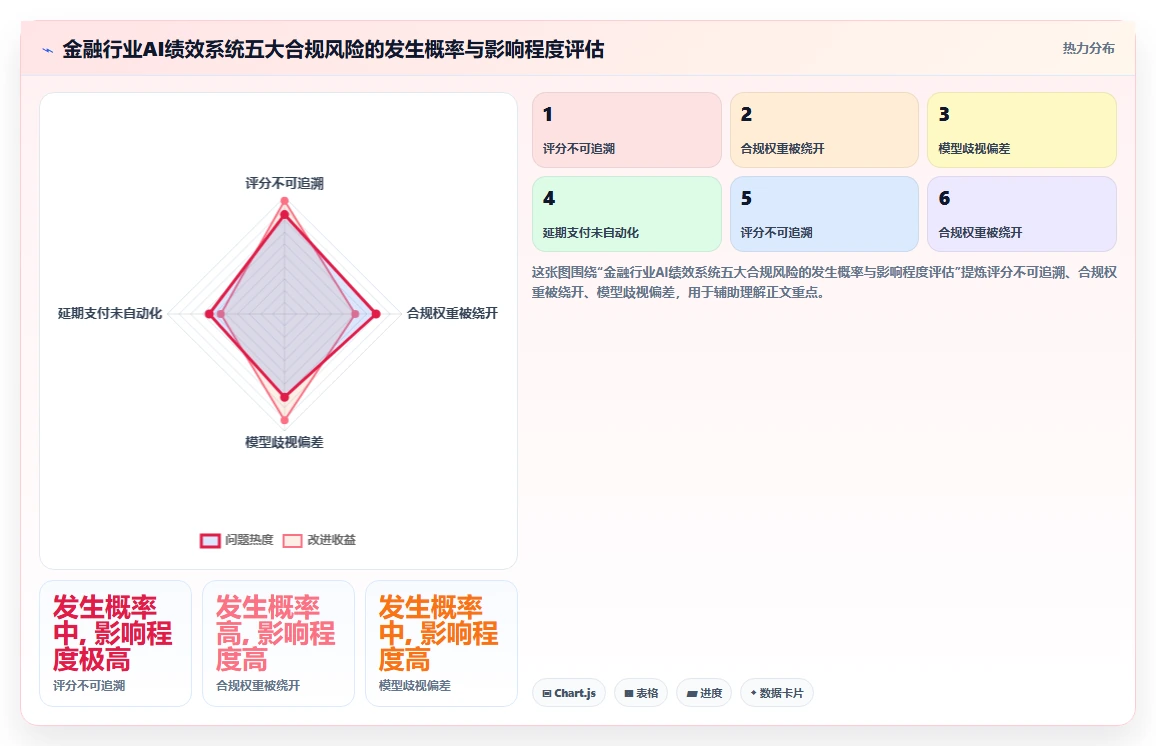Click the 进度 tag icon
This screenshot has width=1156, height=746.
pyautogui.click(x=692, y=694)
